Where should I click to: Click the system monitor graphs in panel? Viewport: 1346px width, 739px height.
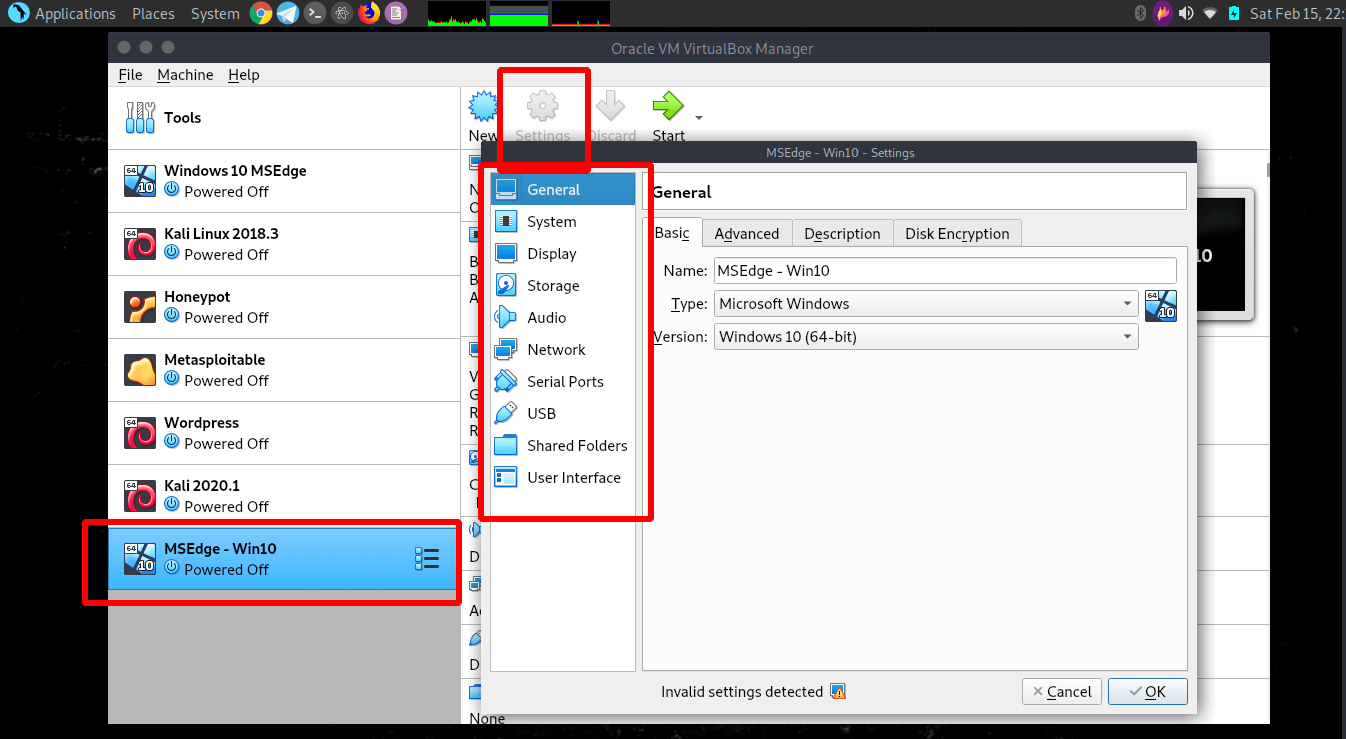coord(518,13)
